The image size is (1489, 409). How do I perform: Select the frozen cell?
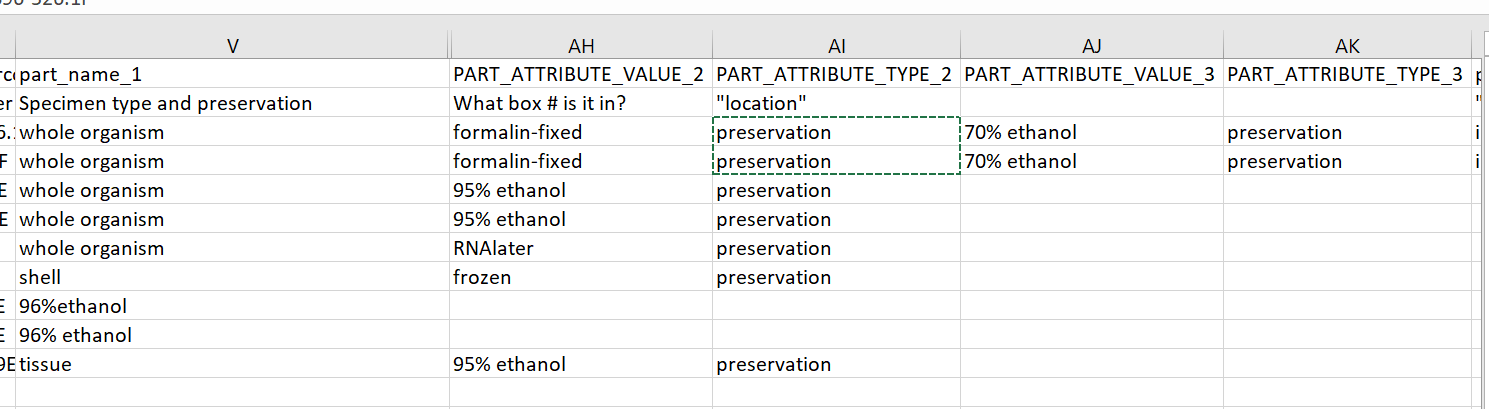click(581, 277)
